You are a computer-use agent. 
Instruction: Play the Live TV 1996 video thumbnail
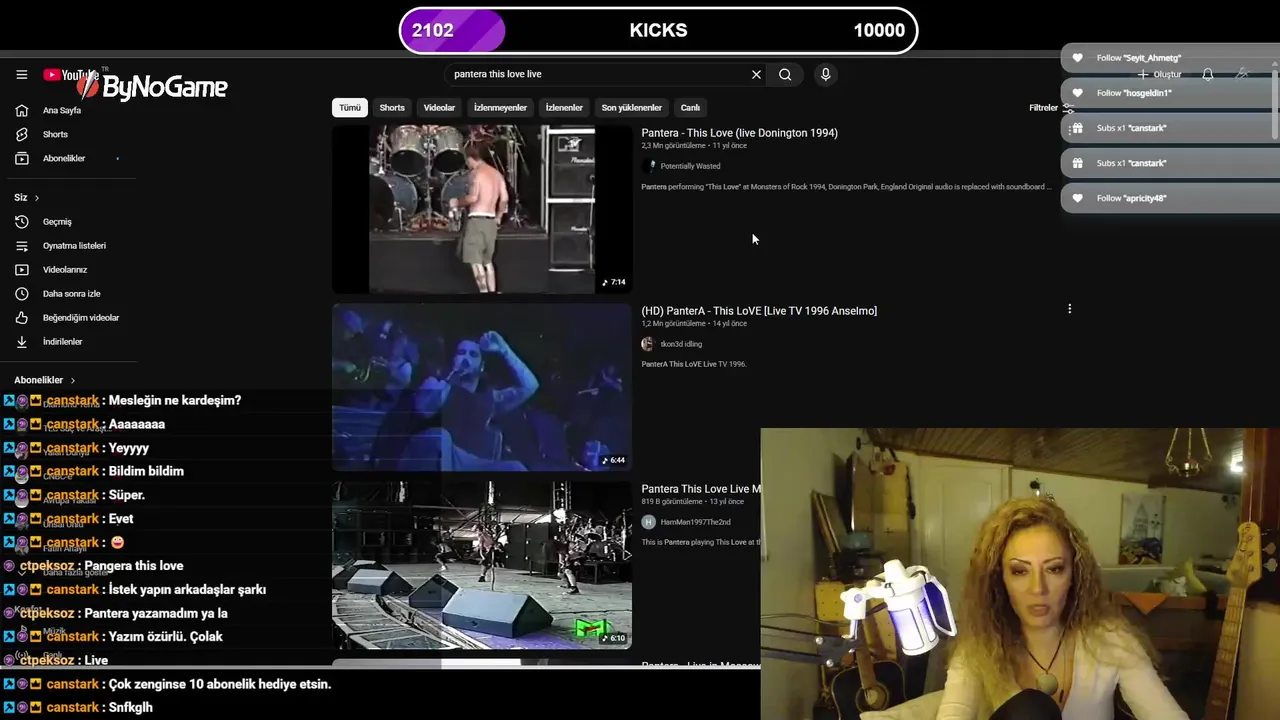point(482,387)
